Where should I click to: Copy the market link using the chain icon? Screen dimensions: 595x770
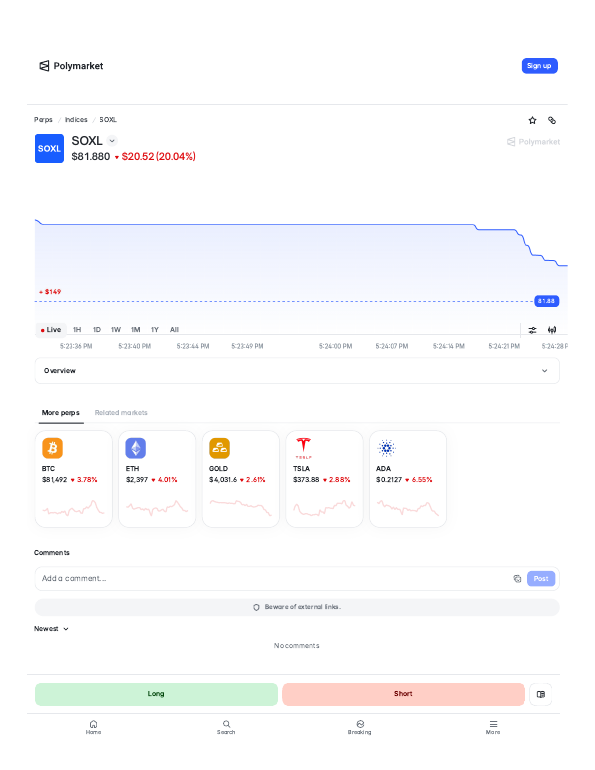552,120
